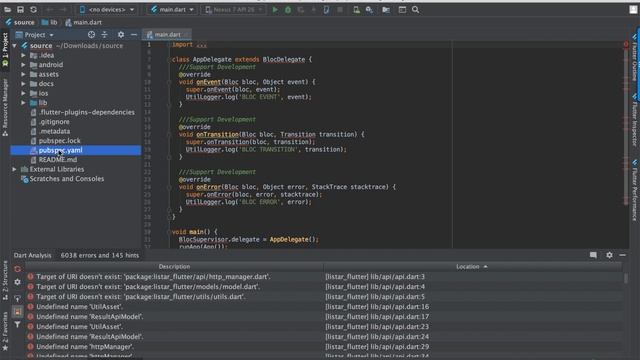The image size is (640, 360).
Task: Select .flutter-plugins-dependencies file
Action: 87,112
